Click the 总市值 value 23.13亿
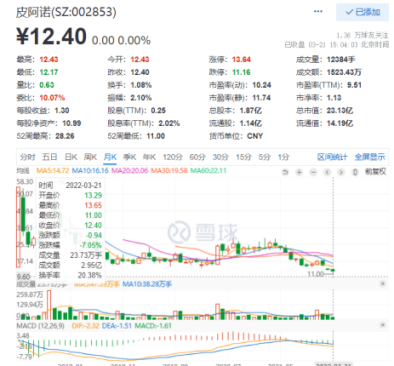Screen dimensions: 394x366 coord(340,110)
